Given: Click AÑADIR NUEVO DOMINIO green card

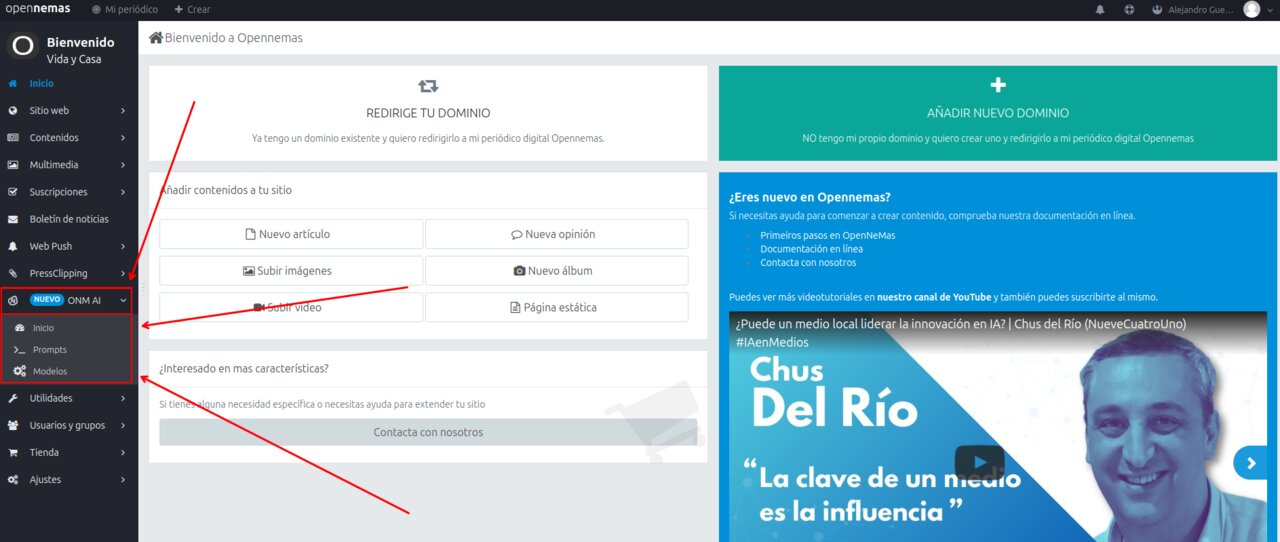Looking at the screenshot, I should pos(997,113).
